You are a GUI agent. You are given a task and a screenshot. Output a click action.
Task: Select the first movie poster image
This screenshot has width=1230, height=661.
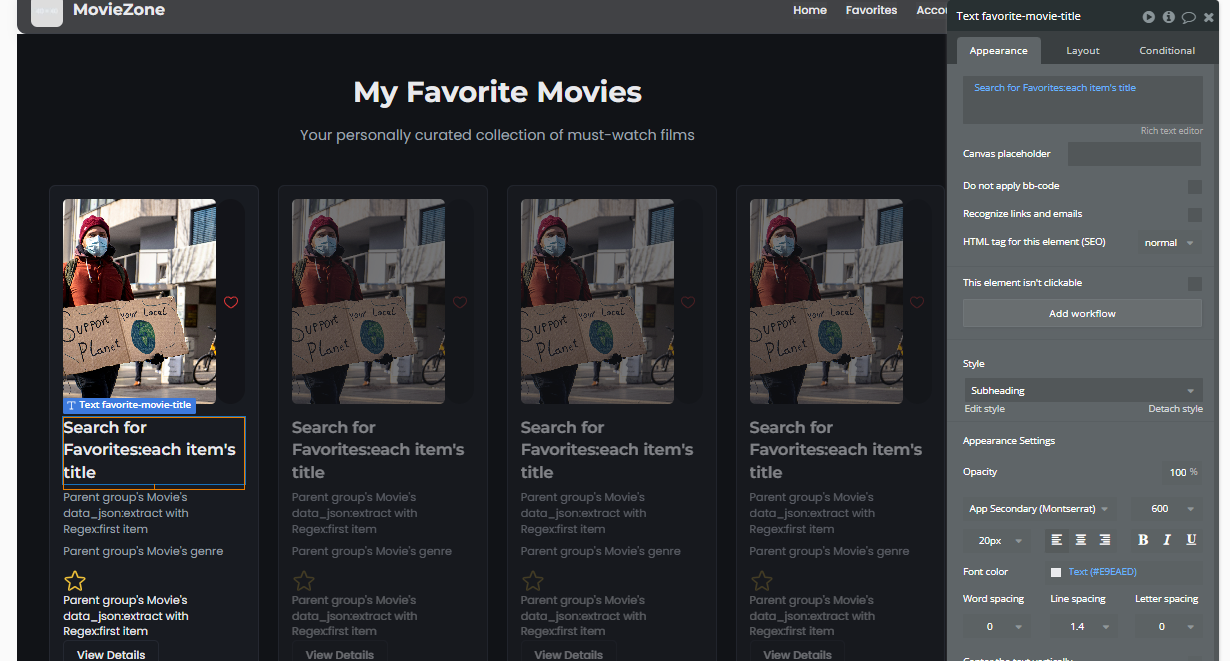pos(140,301)
